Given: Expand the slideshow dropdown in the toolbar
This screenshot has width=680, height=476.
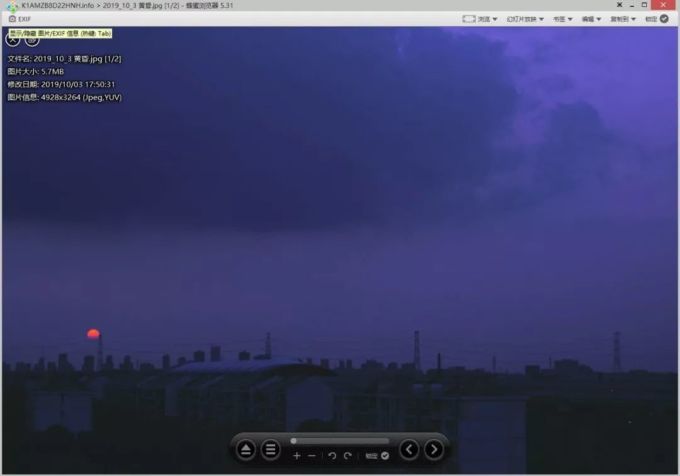Looking at the screenshot, I should point(525,19).
